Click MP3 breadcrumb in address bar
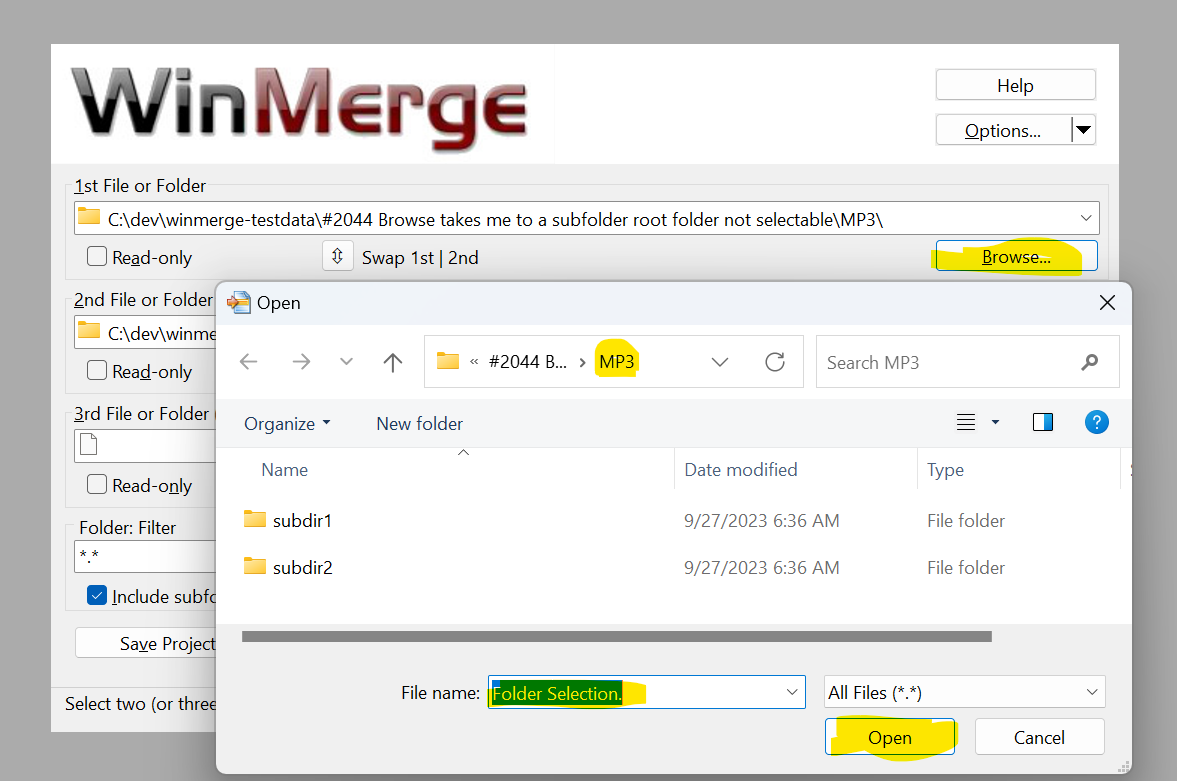The image size is (1177, 781). click(616, 362)
